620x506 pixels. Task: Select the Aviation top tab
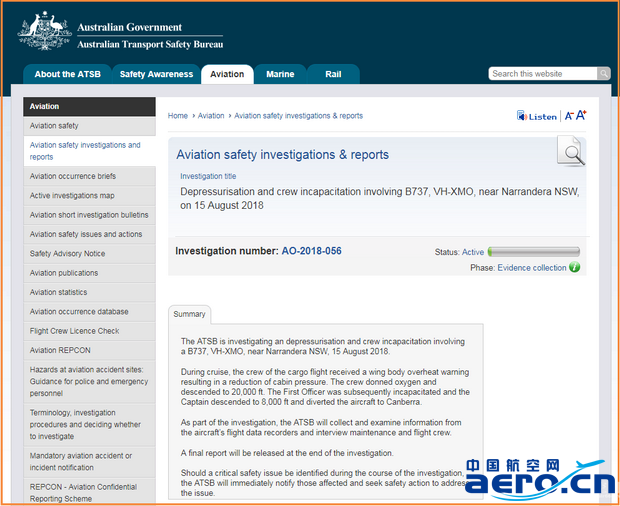(x=227, y=74)
